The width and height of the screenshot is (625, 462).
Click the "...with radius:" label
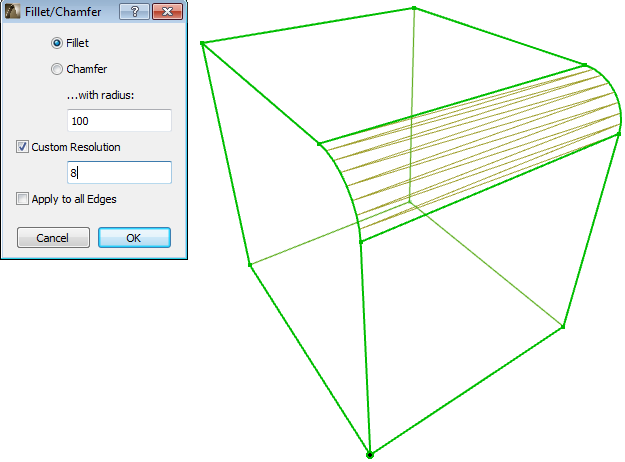(100, 95)
